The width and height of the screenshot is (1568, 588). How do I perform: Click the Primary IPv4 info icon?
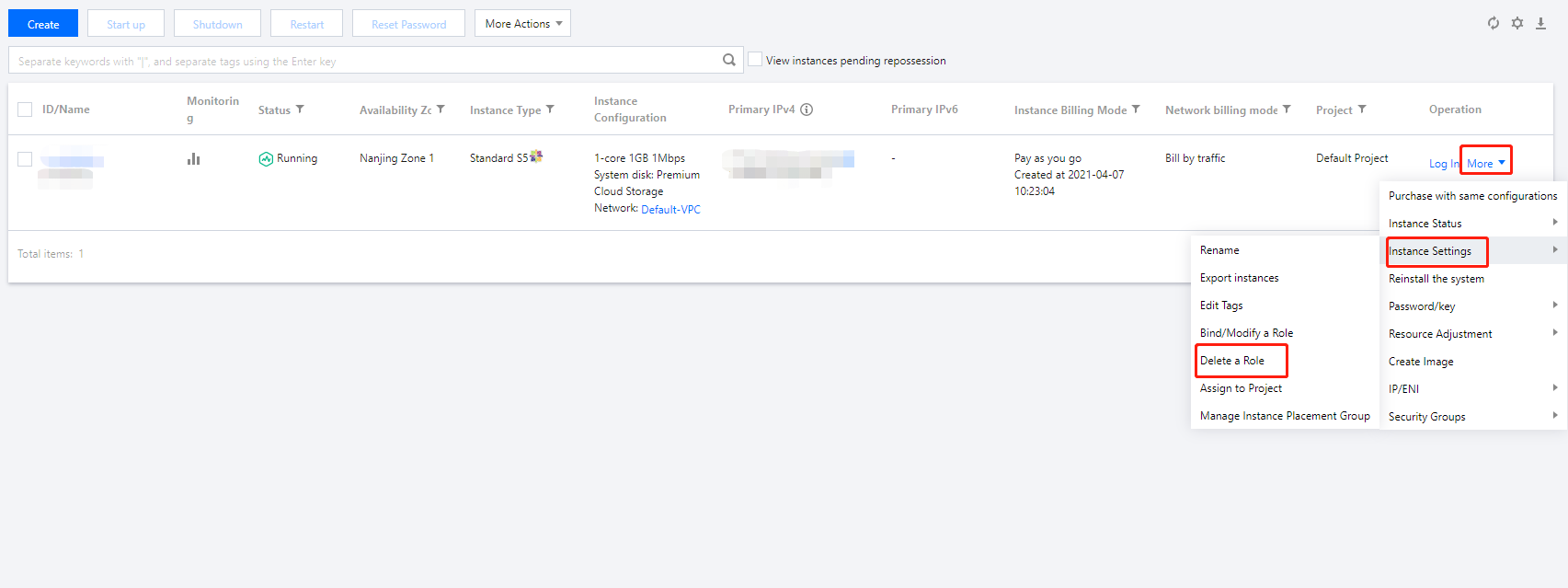coord(807,110)
